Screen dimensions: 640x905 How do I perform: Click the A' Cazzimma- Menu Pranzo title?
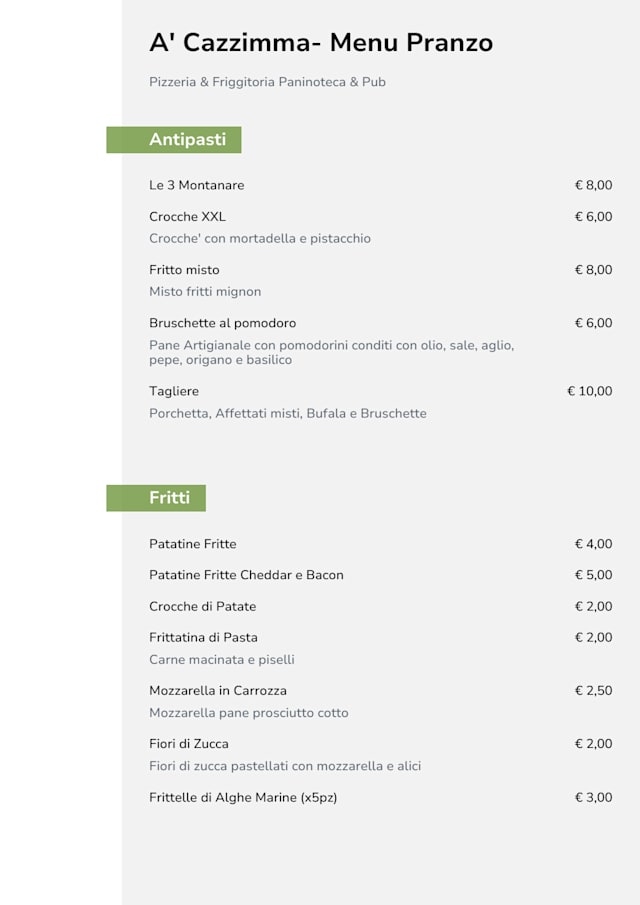[x=320, y=43]
